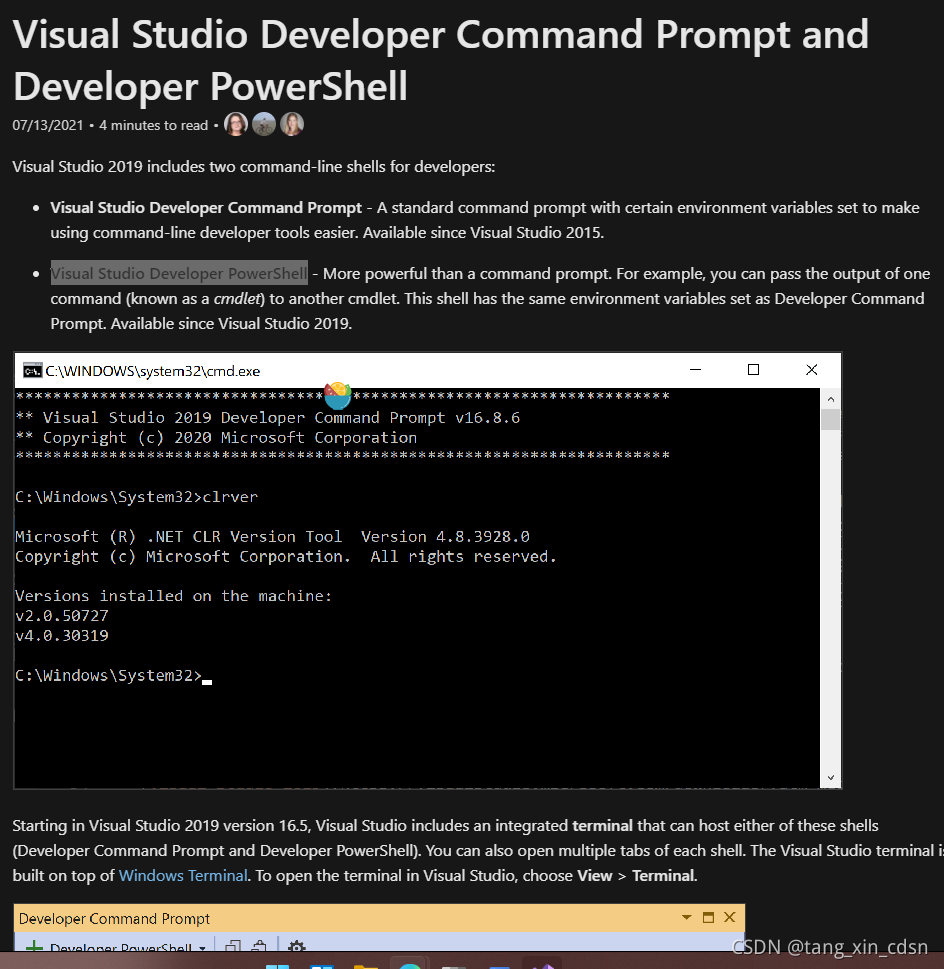Click the cmd scrollbar up arrow
This screenshot has width=944, height=969.
[830, 399]
